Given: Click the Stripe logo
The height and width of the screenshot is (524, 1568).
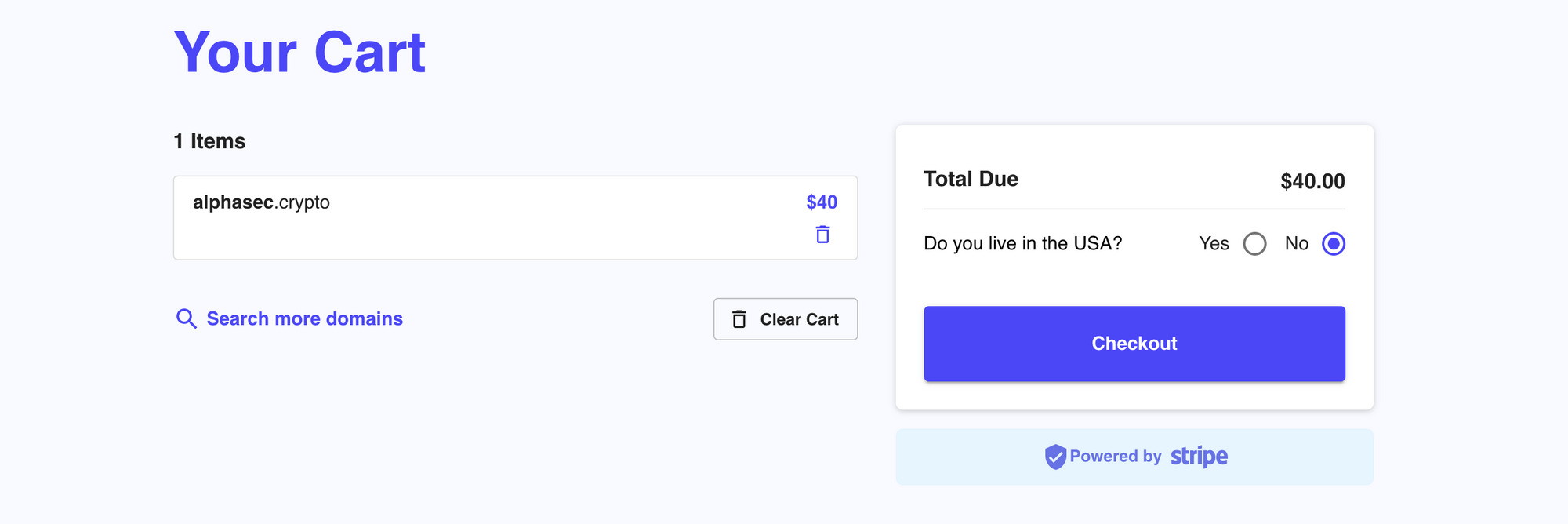Looking at the screenshot, I should click(x=1199, y=456).
